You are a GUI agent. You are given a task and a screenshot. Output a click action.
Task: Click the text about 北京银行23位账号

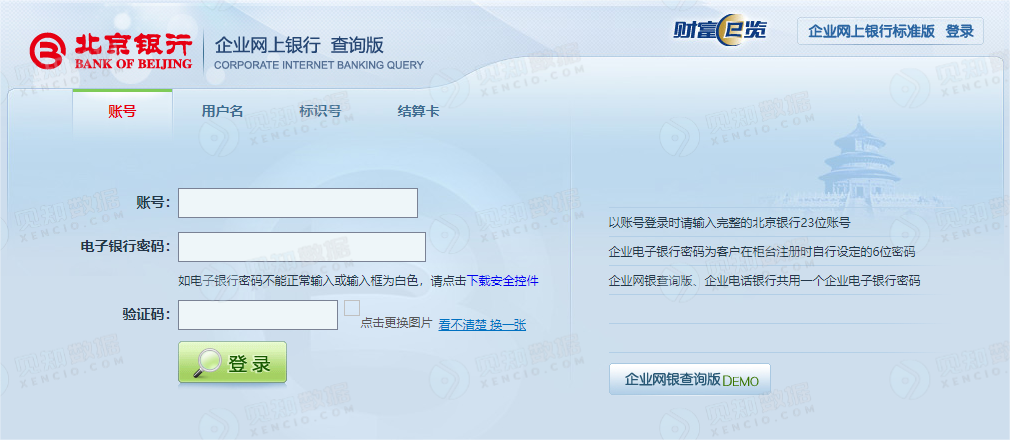pos(729,223)
